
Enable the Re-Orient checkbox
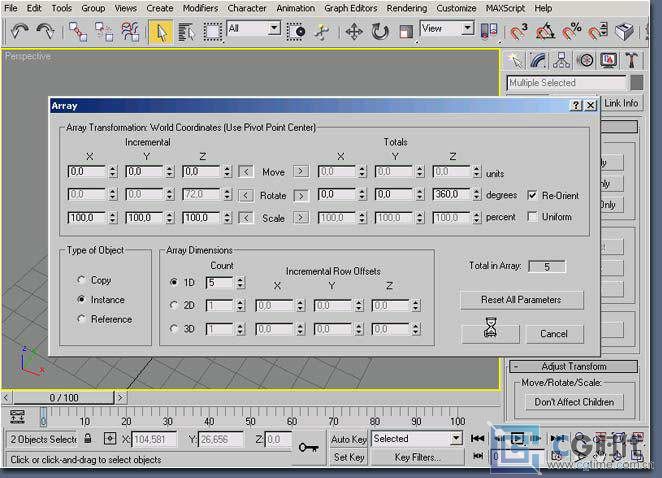(x=532, y=195)
